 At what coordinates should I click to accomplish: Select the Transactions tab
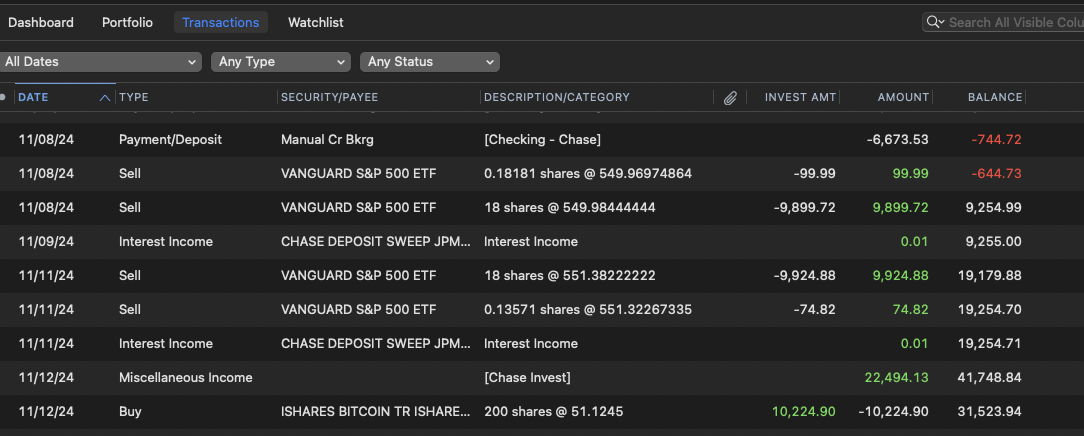point(221,22)
